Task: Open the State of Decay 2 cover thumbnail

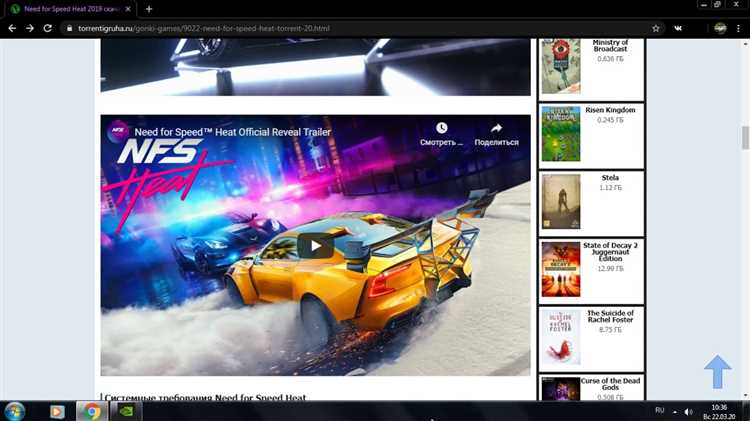Action: pos(561,269)
